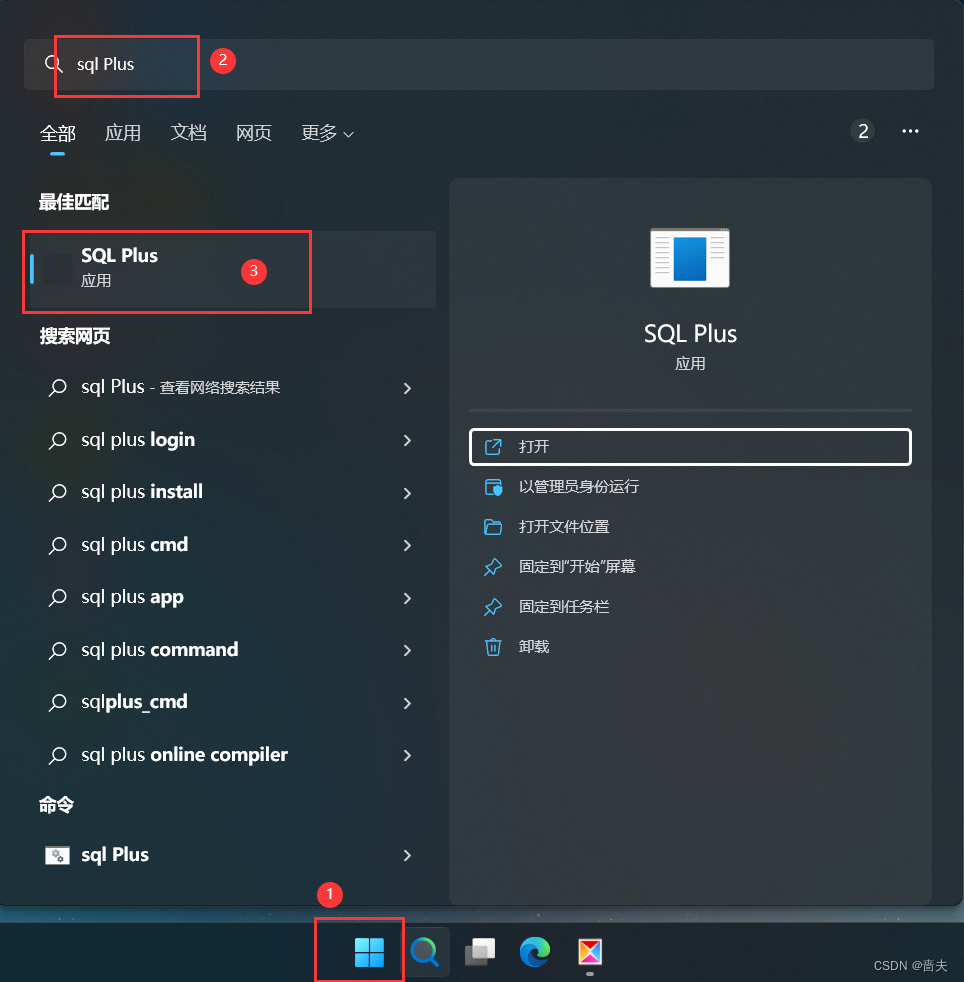Click search icon beside sql plus command

(58, 650)
